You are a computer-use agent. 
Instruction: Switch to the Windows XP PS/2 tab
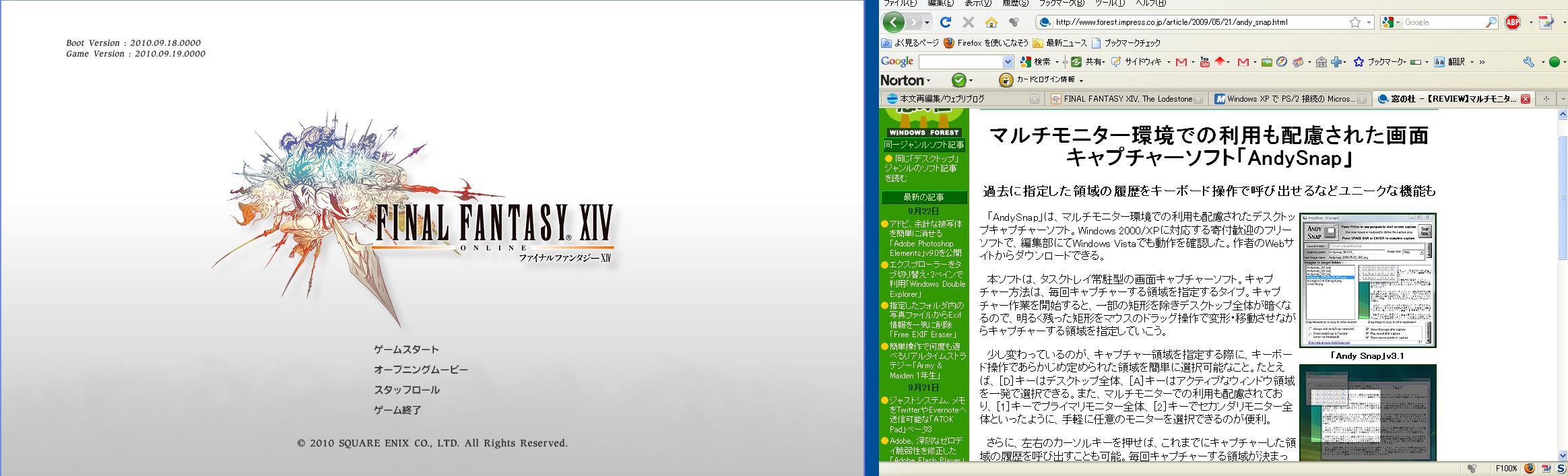pyautogui.click(x=1290, y=99)
